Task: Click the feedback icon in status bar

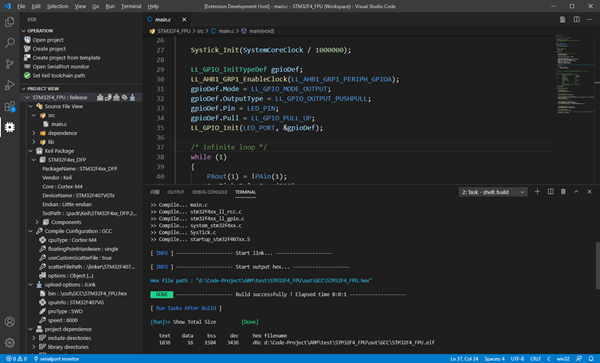Action: click(x=579, y=359)
